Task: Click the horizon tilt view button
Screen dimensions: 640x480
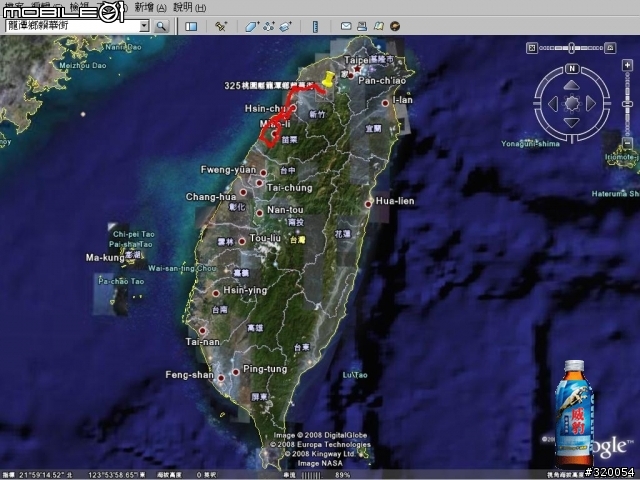Action: pos(610,48)
